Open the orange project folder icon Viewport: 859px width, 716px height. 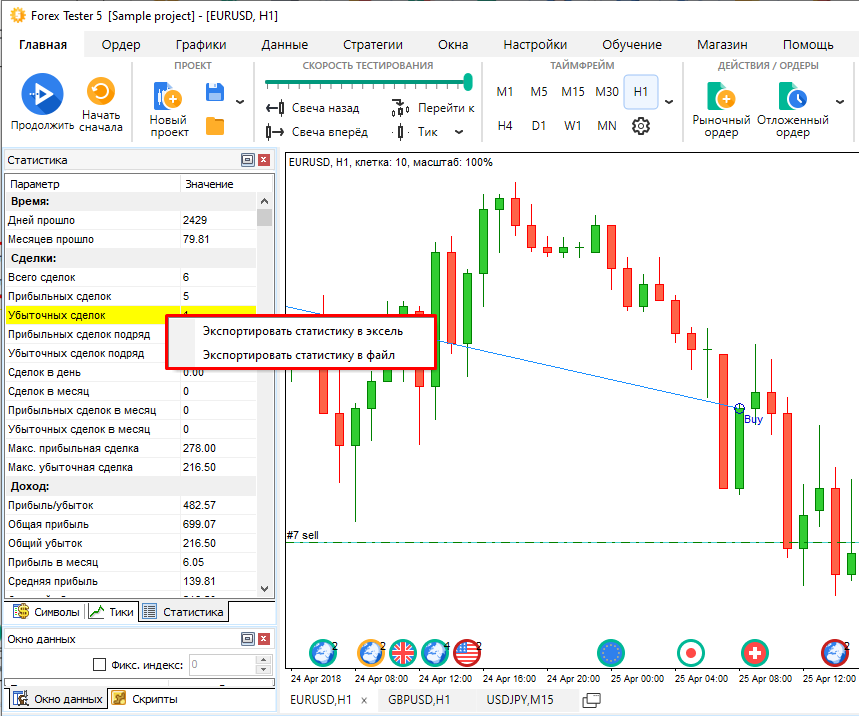pos(214,126)
